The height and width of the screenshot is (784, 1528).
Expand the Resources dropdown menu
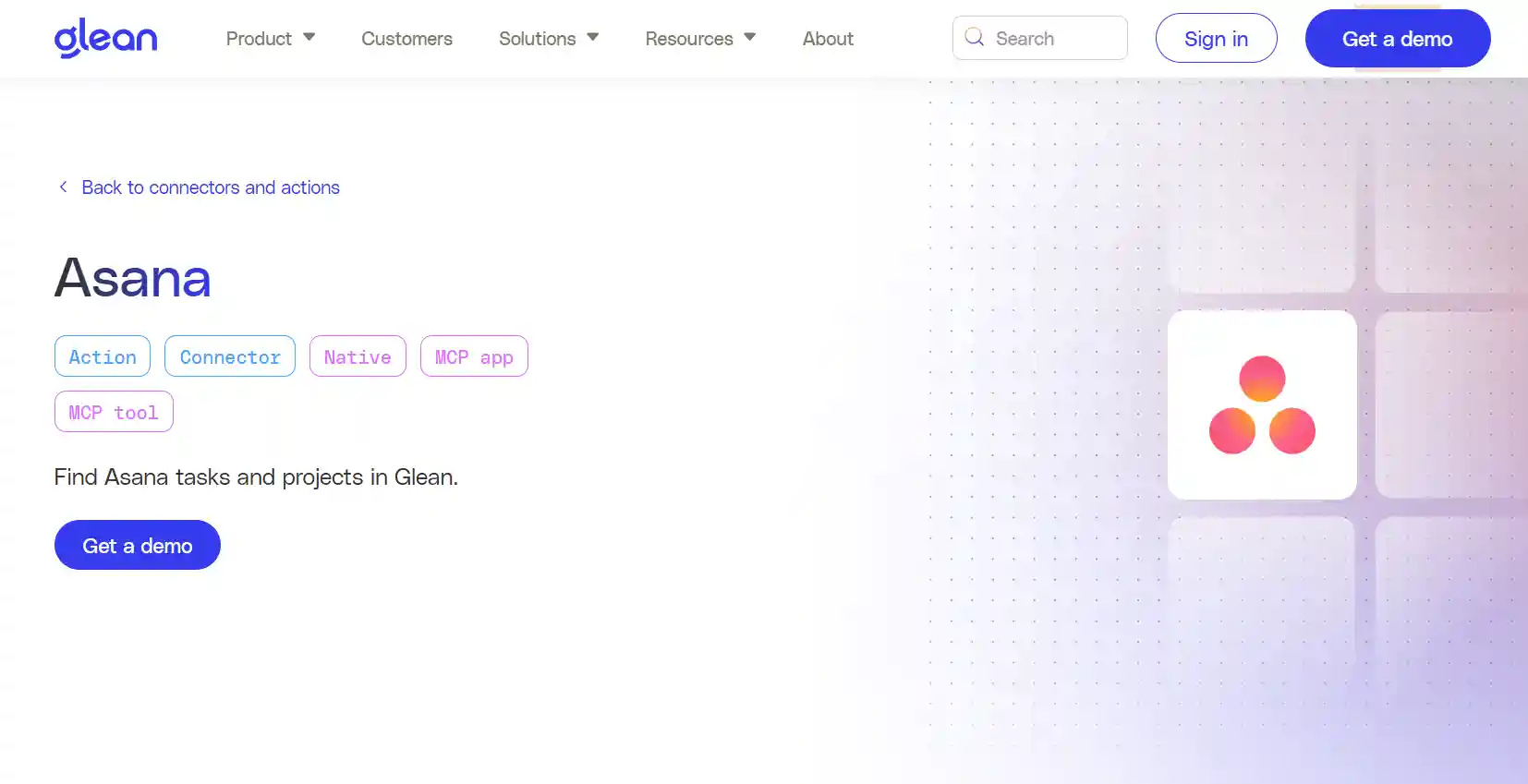[700, 39]
